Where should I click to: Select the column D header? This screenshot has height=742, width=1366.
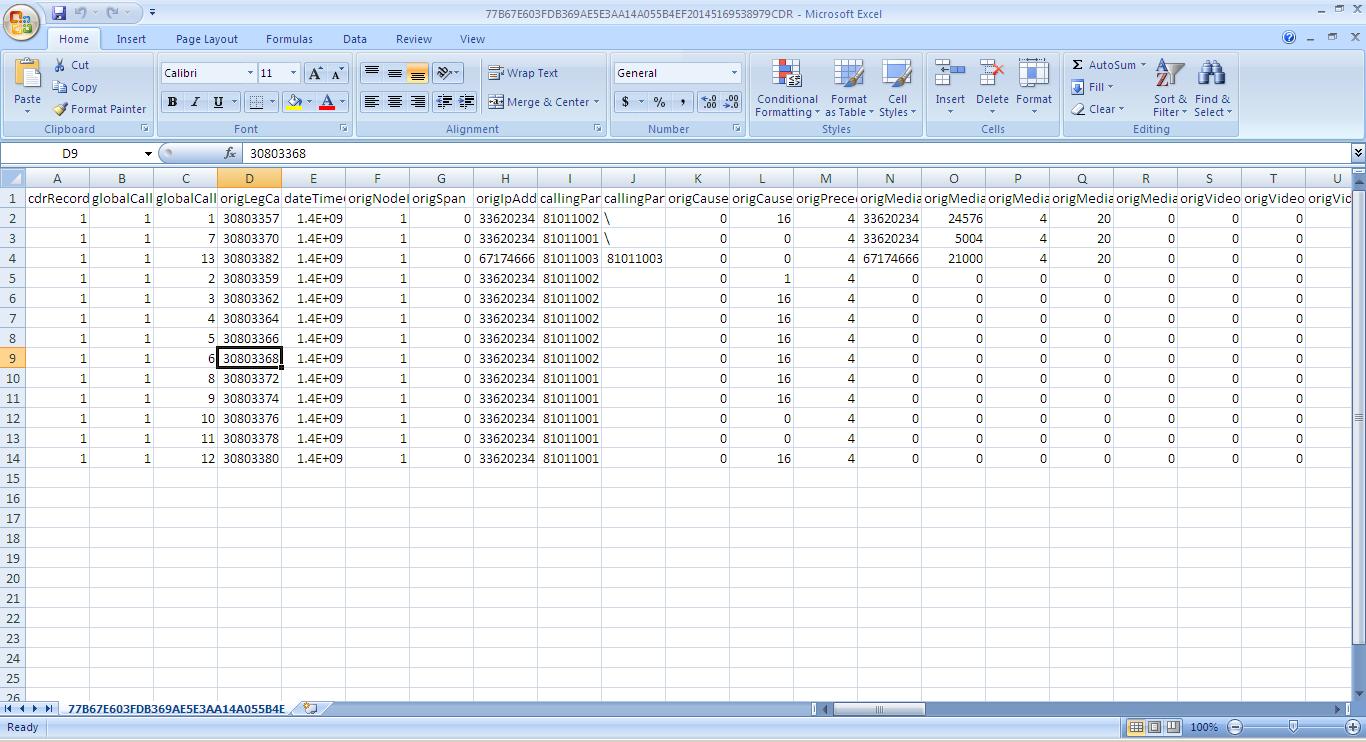coord(249,179)
